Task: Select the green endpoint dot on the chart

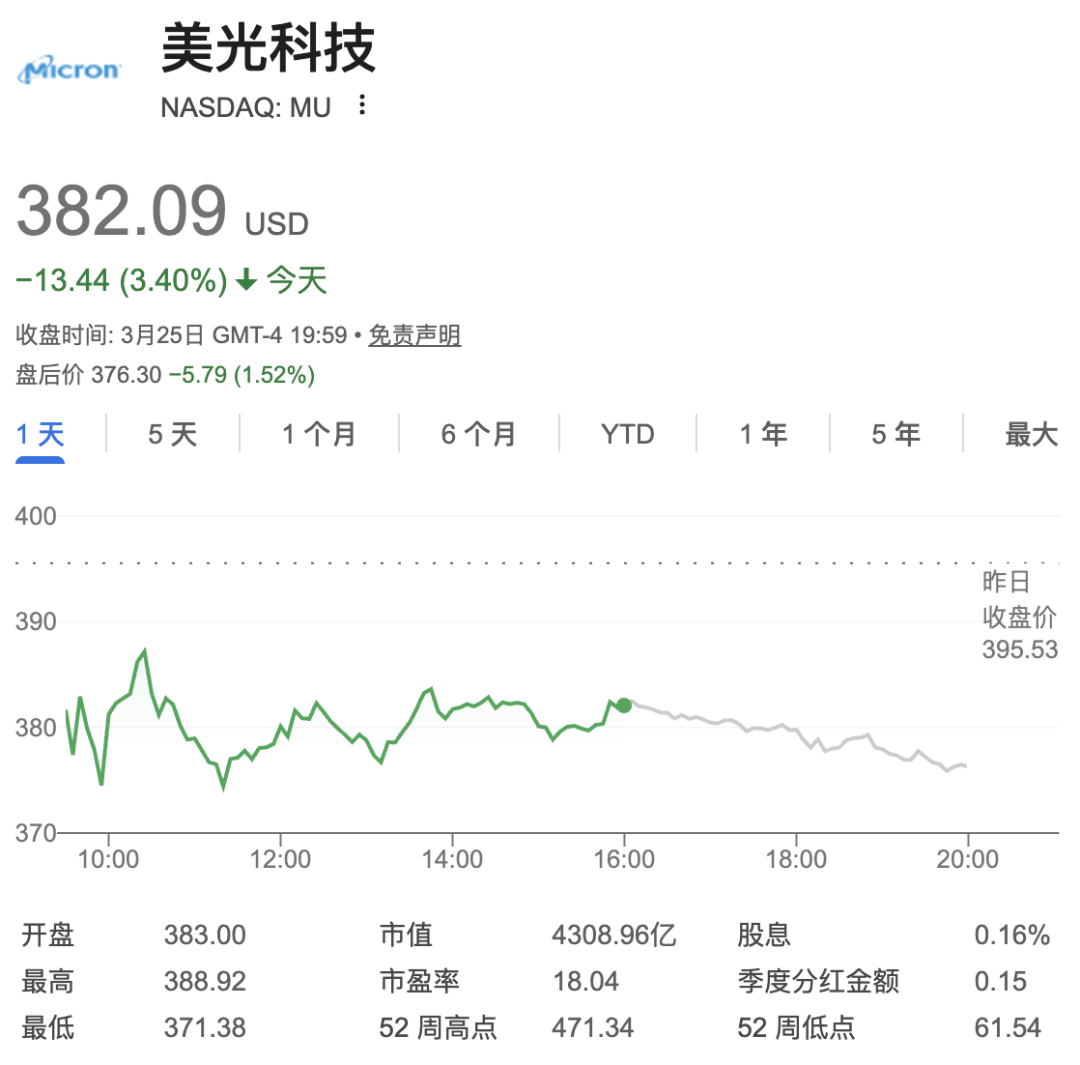Action: click(x=625, y=704)
